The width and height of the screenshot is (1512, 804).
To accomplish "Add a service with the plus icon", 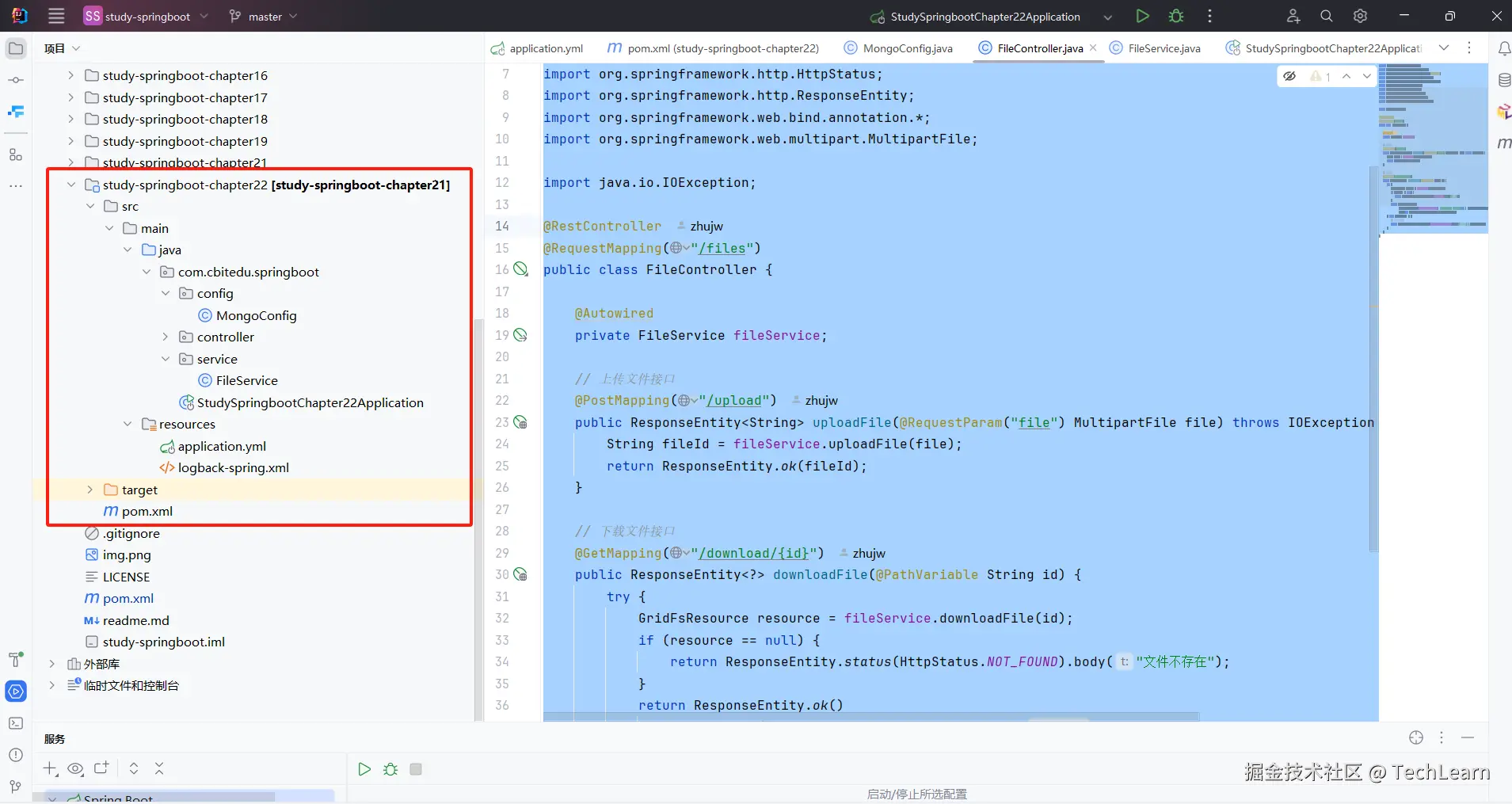I will 51,768.
